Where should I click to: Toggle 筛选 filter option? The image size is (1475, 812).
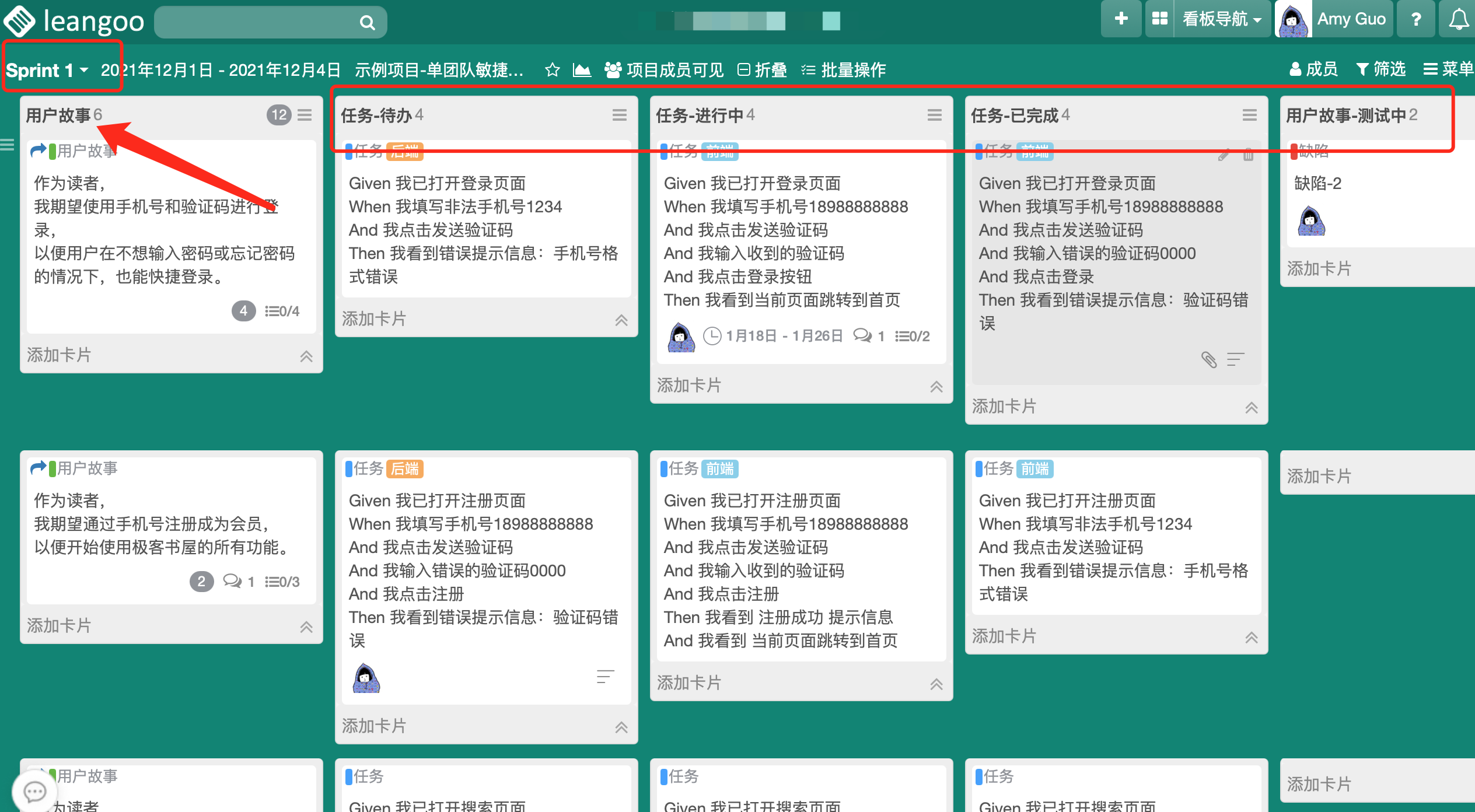pos(1380,69)
